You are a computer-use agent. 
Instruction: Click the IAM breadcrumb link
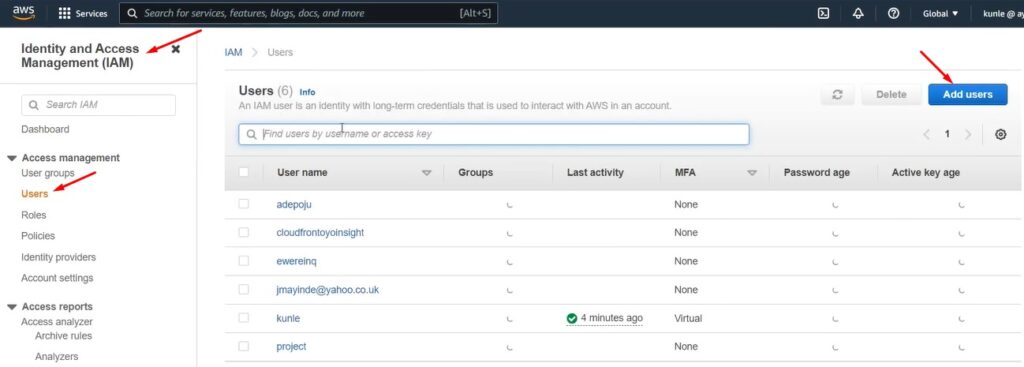tap(233, 52)
